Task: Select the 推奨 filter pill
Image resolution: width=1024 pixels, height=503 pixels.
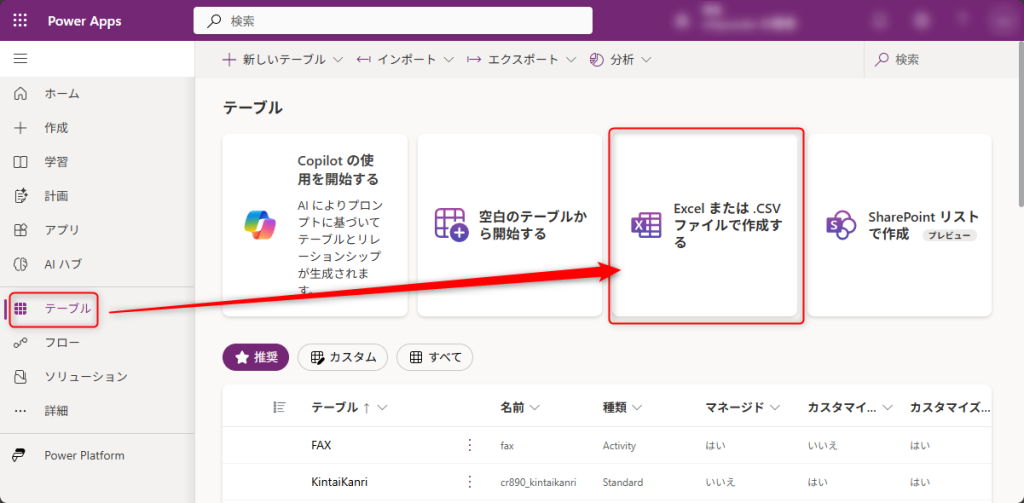Action: tap(256, 357)
